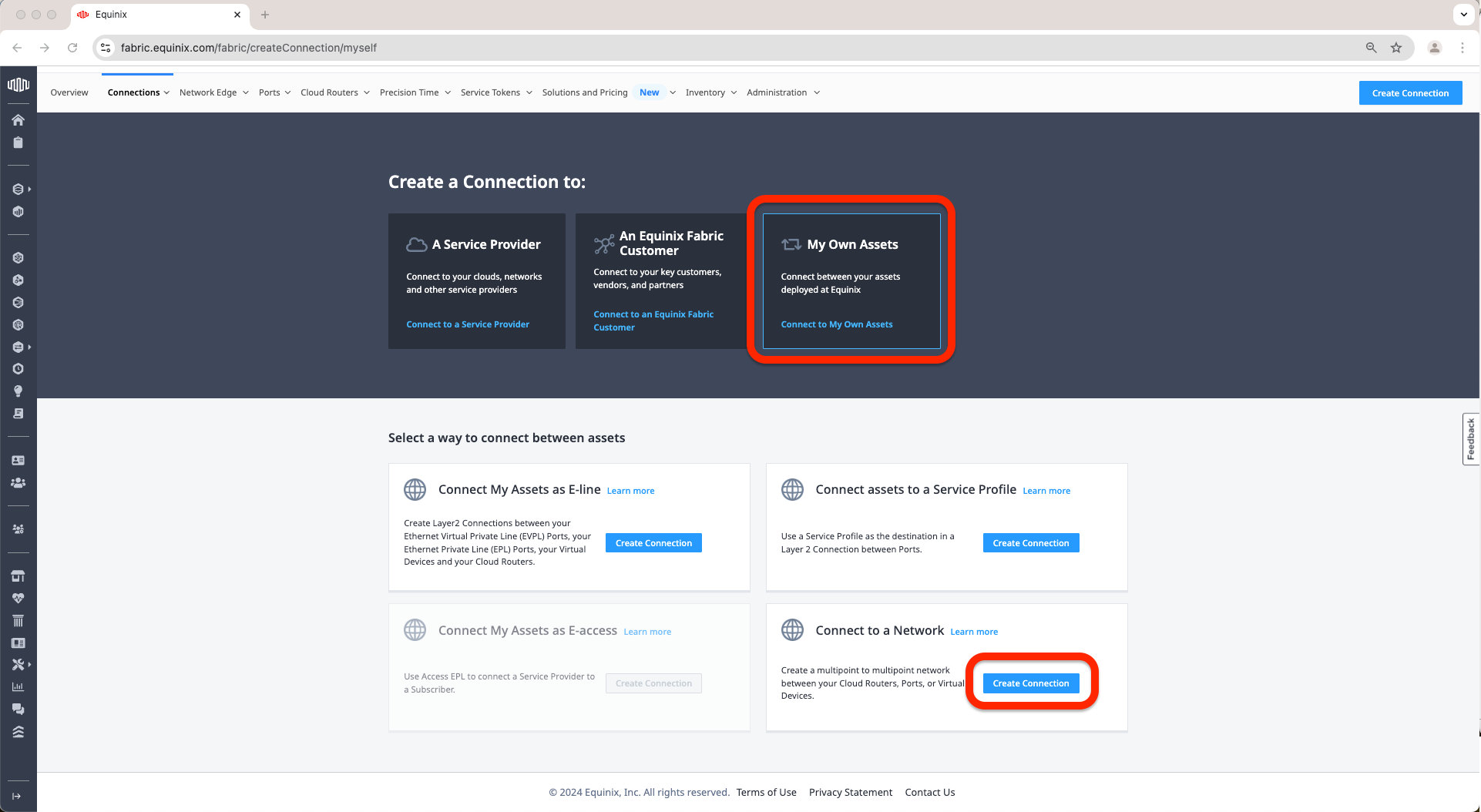The width and height of the screenshot is (1481, 812).
Task: Open the clipboard icon in the sidebar
Action: pos(18,143)
